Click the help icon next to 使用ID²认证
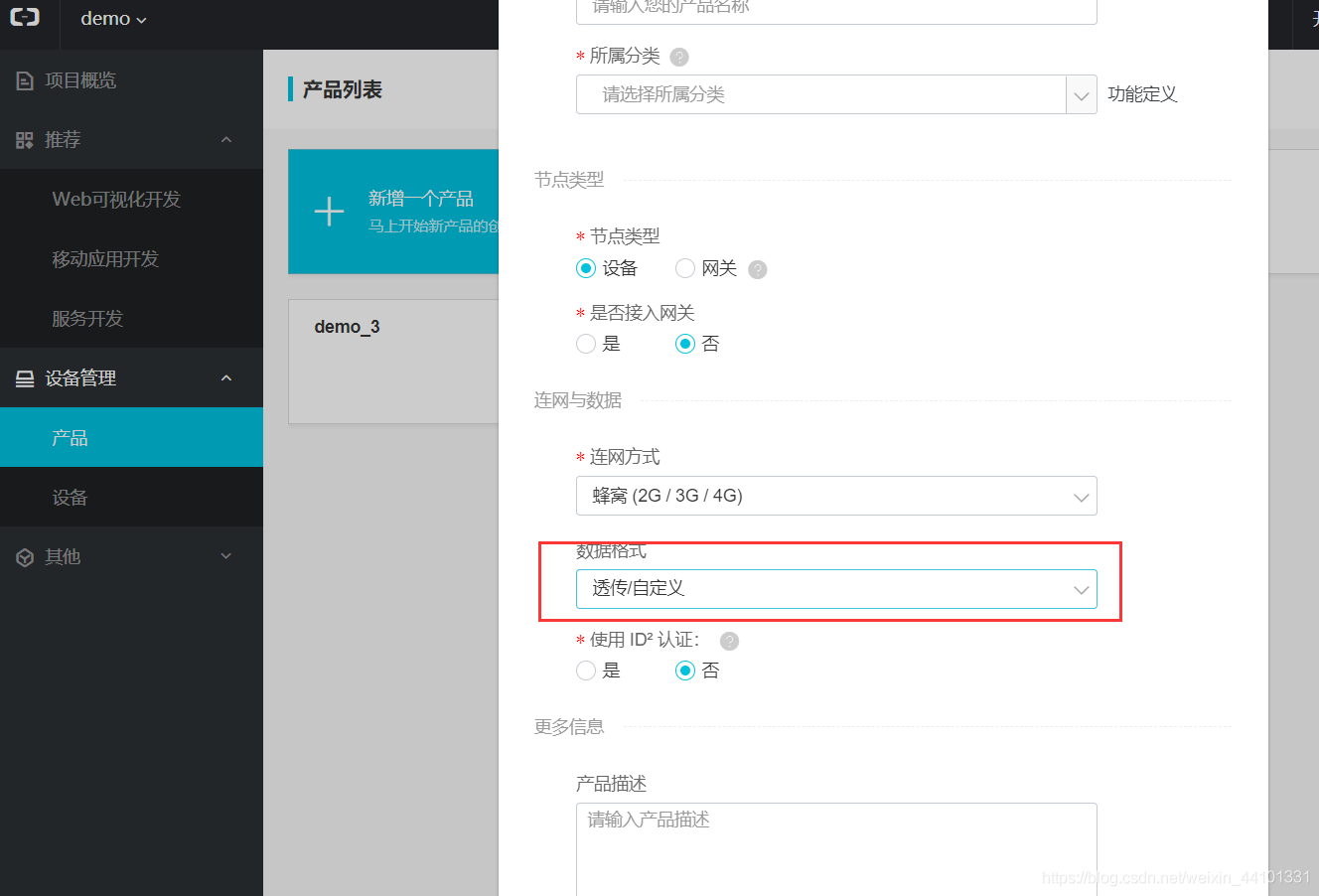Image resolution: width=1319 pixels, height=896 pixels. click(730, 641)
